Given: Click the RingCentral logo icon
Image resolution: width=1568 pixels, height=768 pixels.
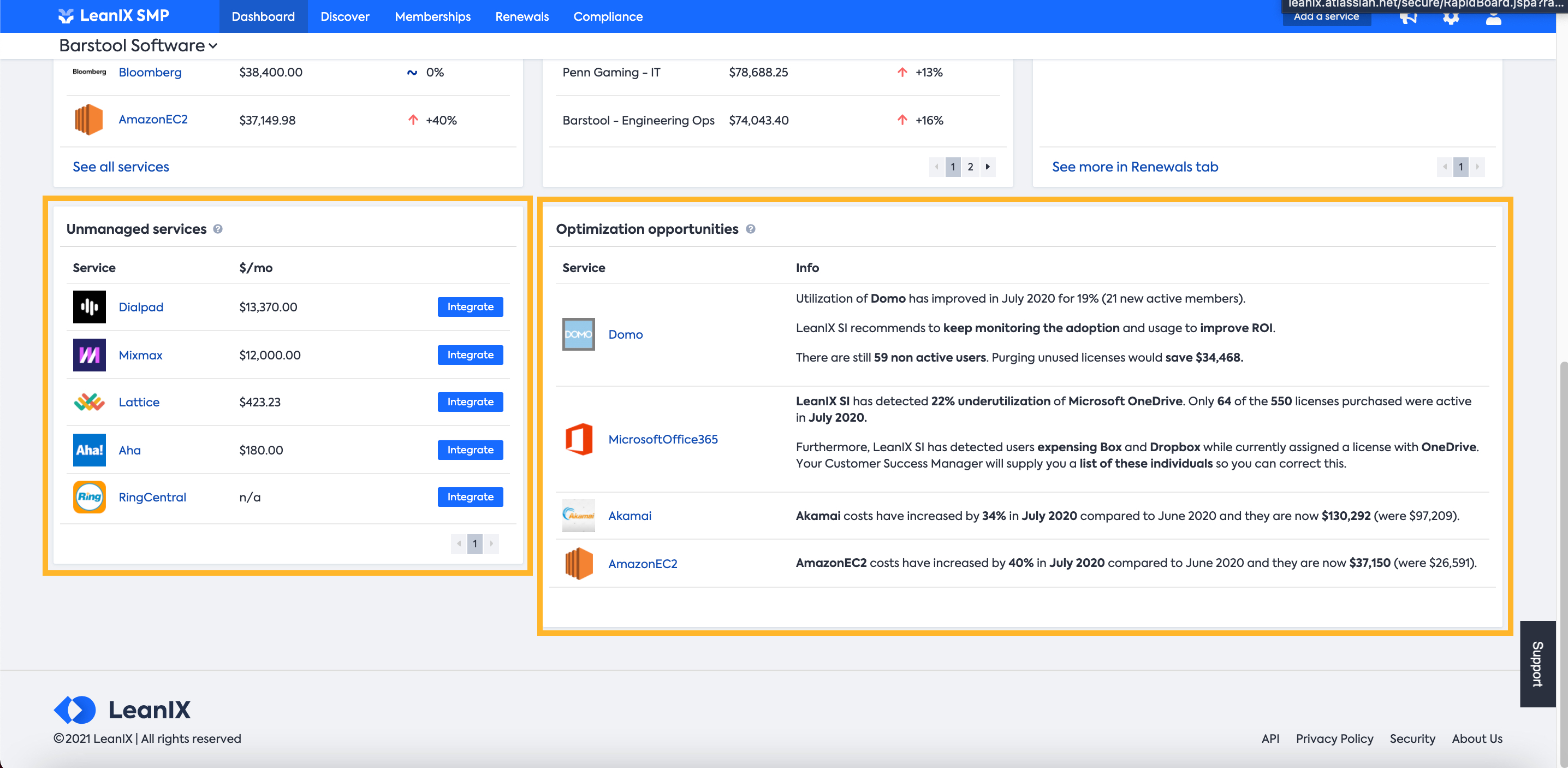Looking at the screenshot, I should (x=89, y=497).
